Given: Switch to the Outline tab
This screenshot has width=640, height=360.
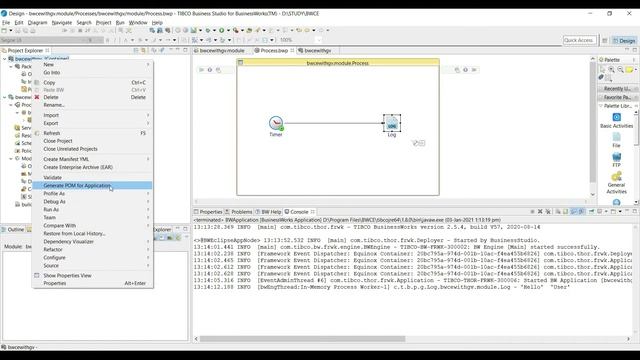Looking at the screenshot, I should coord(13,229).
